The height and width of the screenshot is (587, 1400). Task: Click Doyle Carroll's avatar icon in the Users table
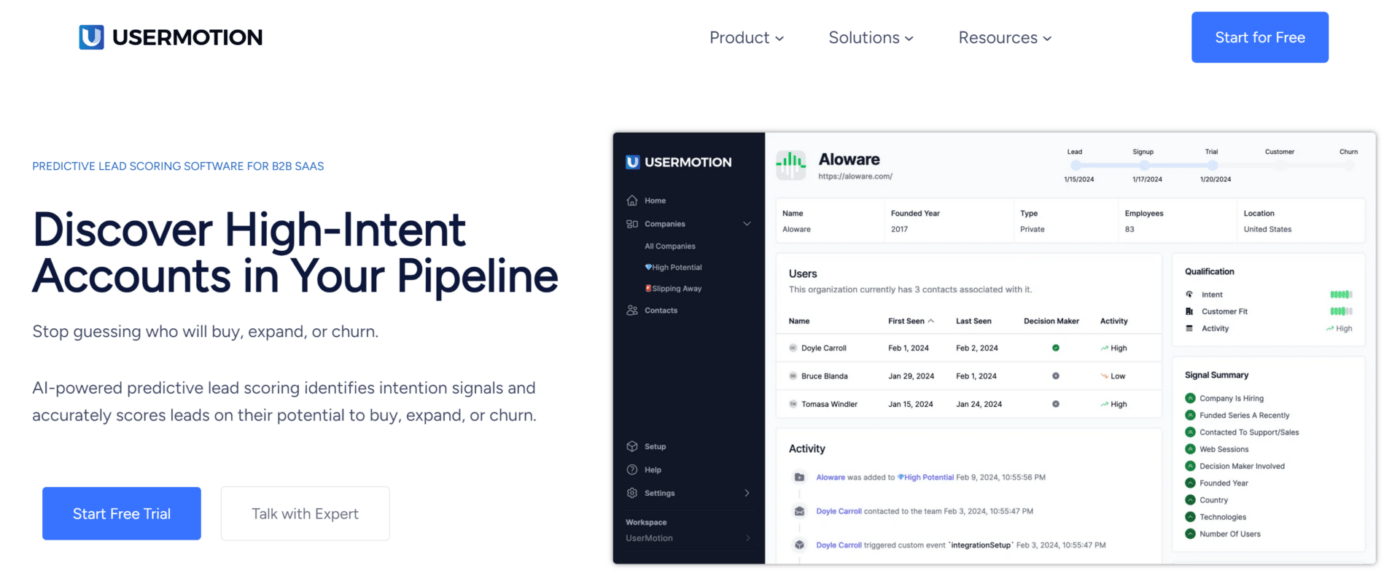tap(793, 348)
